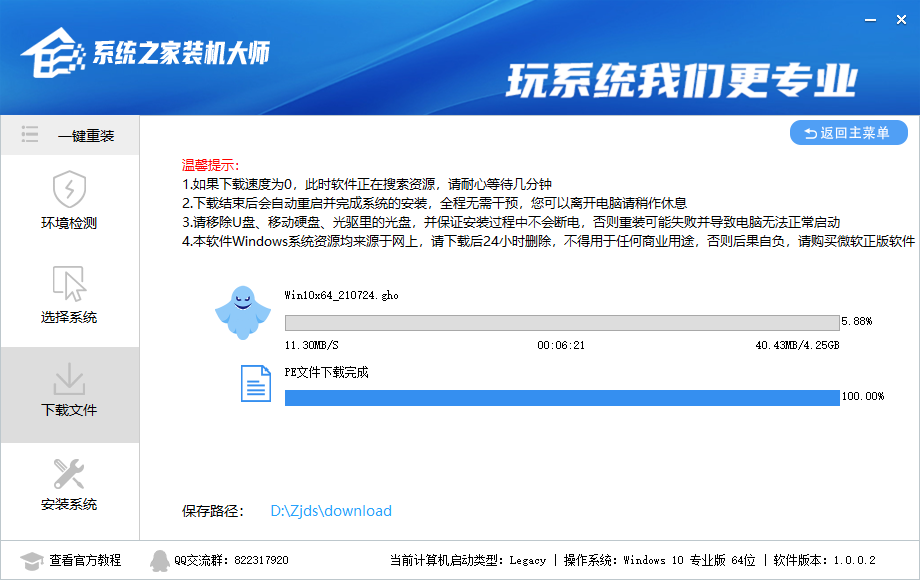Click boot type Legacy status entry
The image size is (920, 580).
[468, 561]
